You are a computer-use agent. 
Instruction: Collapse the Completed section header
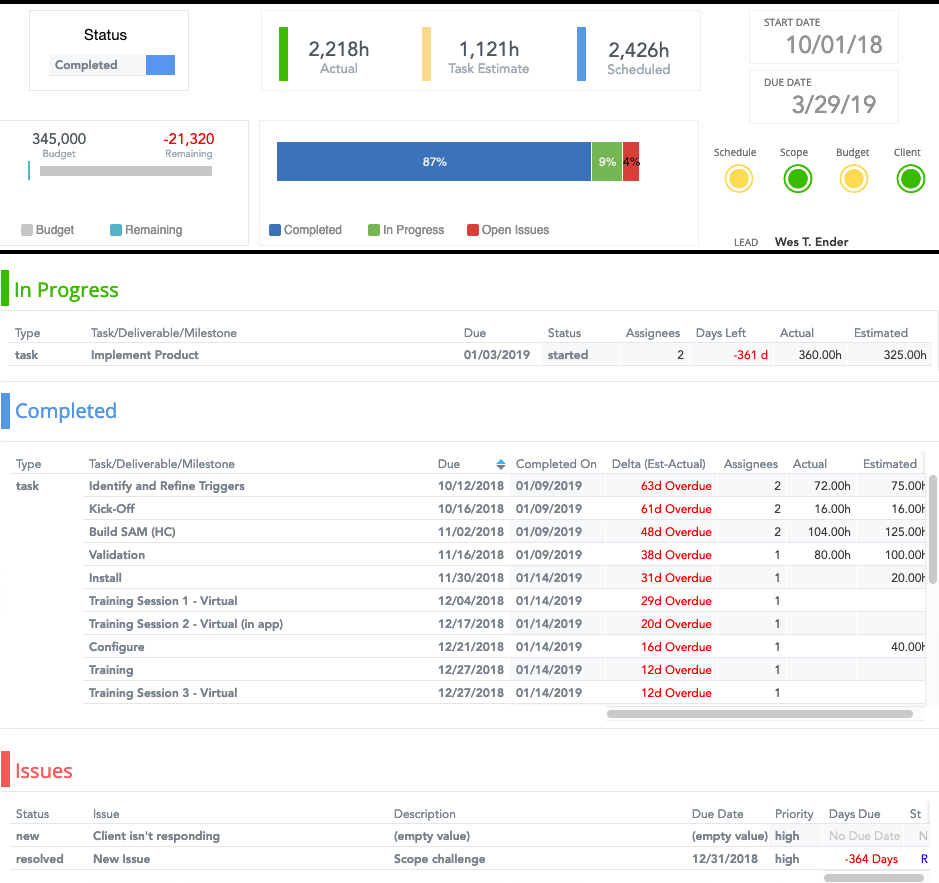tap(65, 410)
